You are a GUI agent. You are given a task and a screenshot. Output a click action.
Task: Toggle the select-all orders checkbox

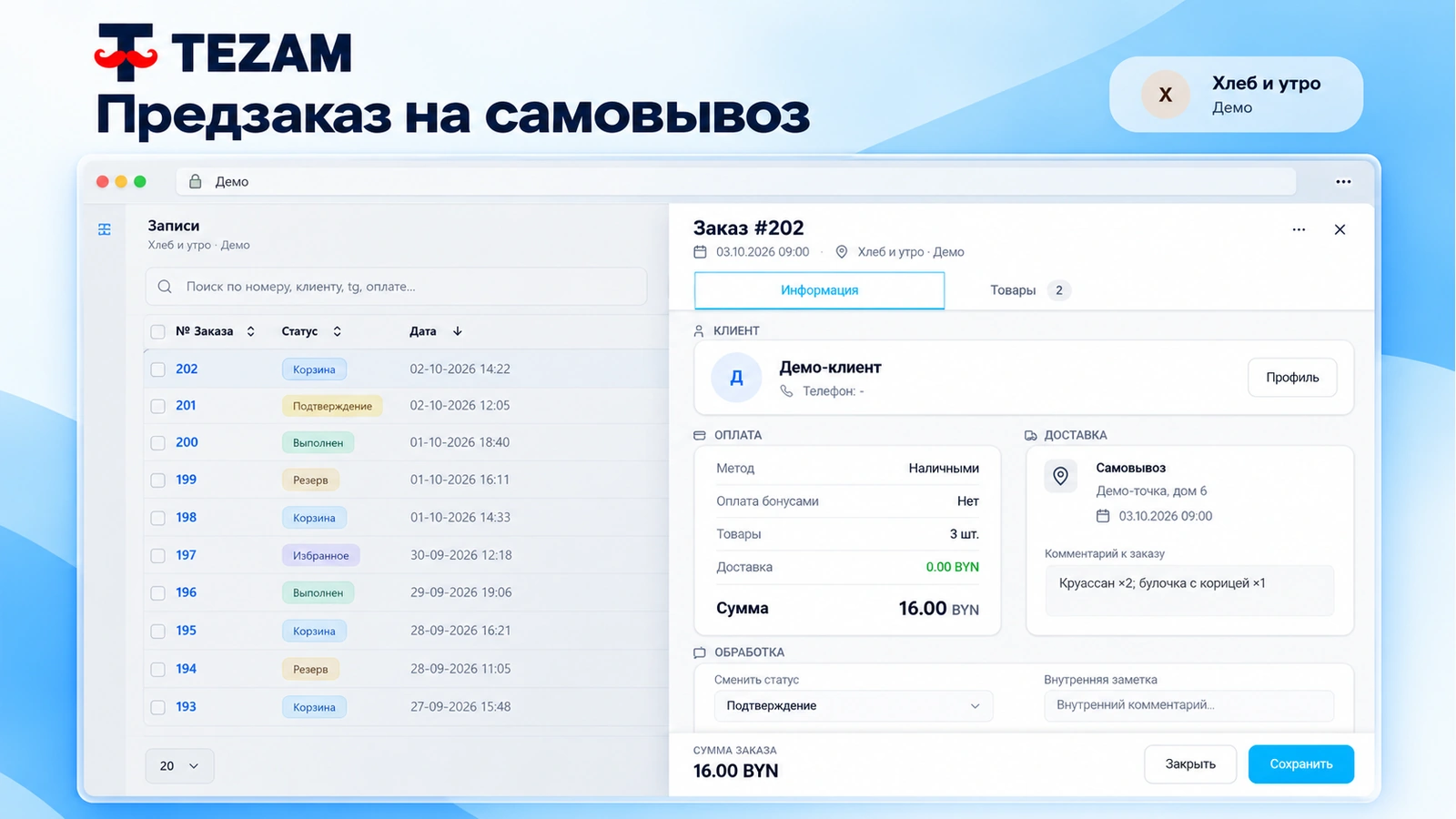(x=157, y=332)
